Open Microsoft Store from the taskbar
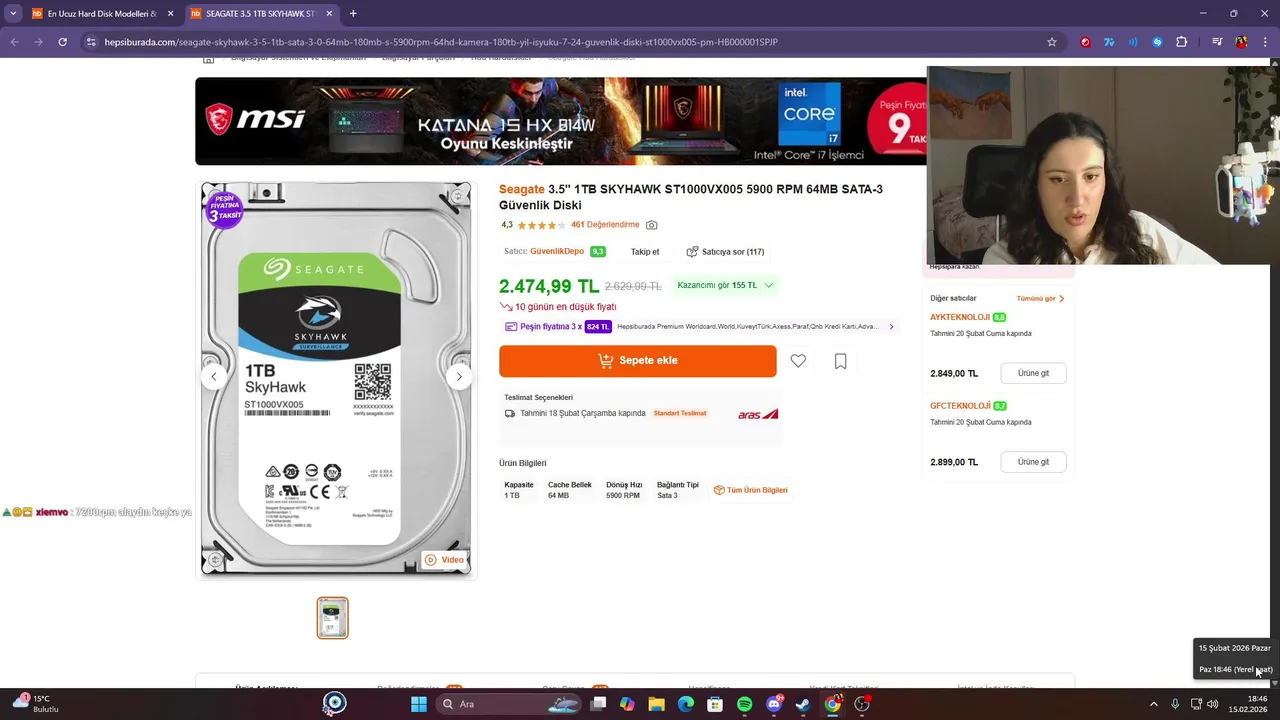 [x=715, y=704]
